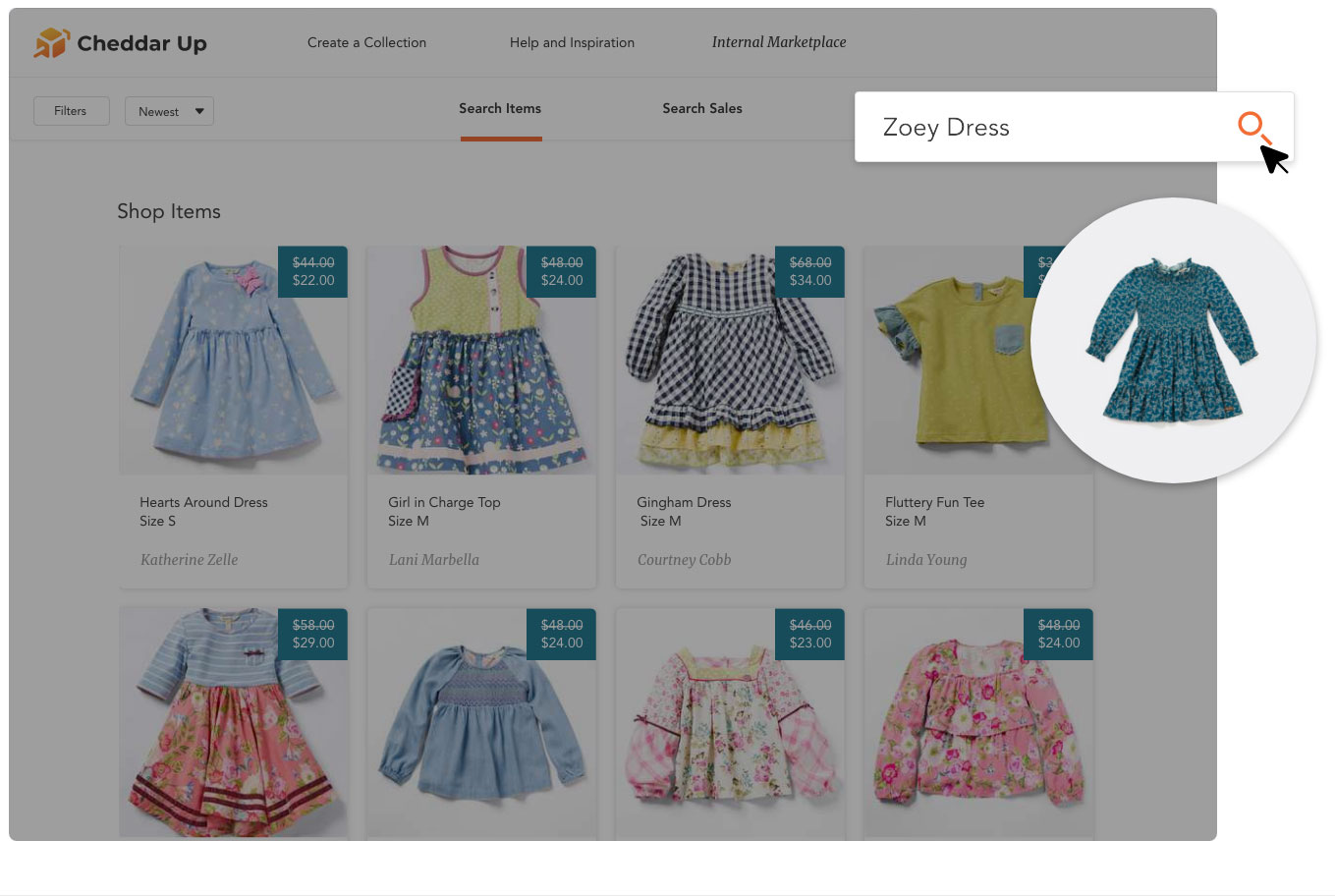
Task: Open Help and Inspiration page
Action: [x=572, y=43]
